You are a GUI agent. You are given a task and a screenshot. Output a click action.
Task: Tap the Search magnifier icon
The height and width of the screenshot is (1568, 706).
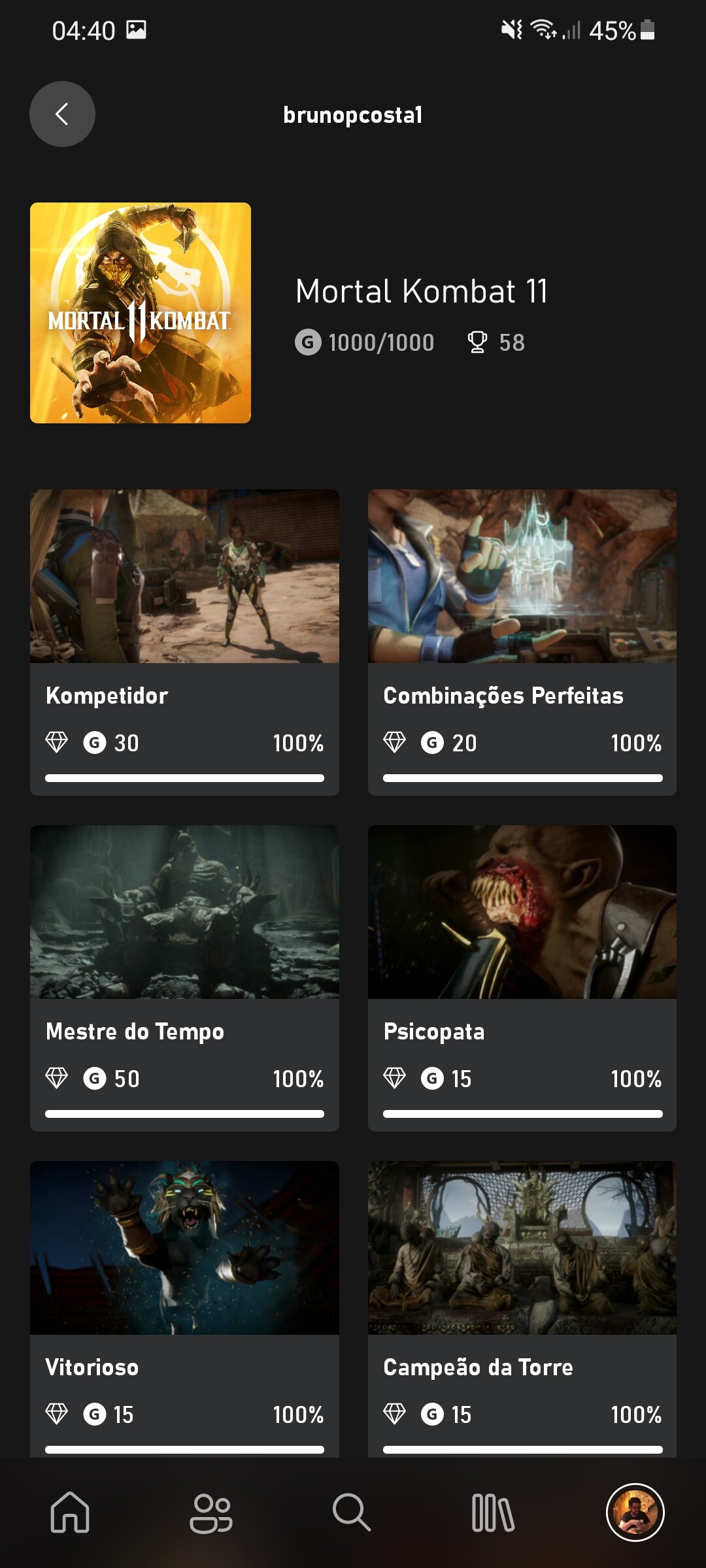351,1512
